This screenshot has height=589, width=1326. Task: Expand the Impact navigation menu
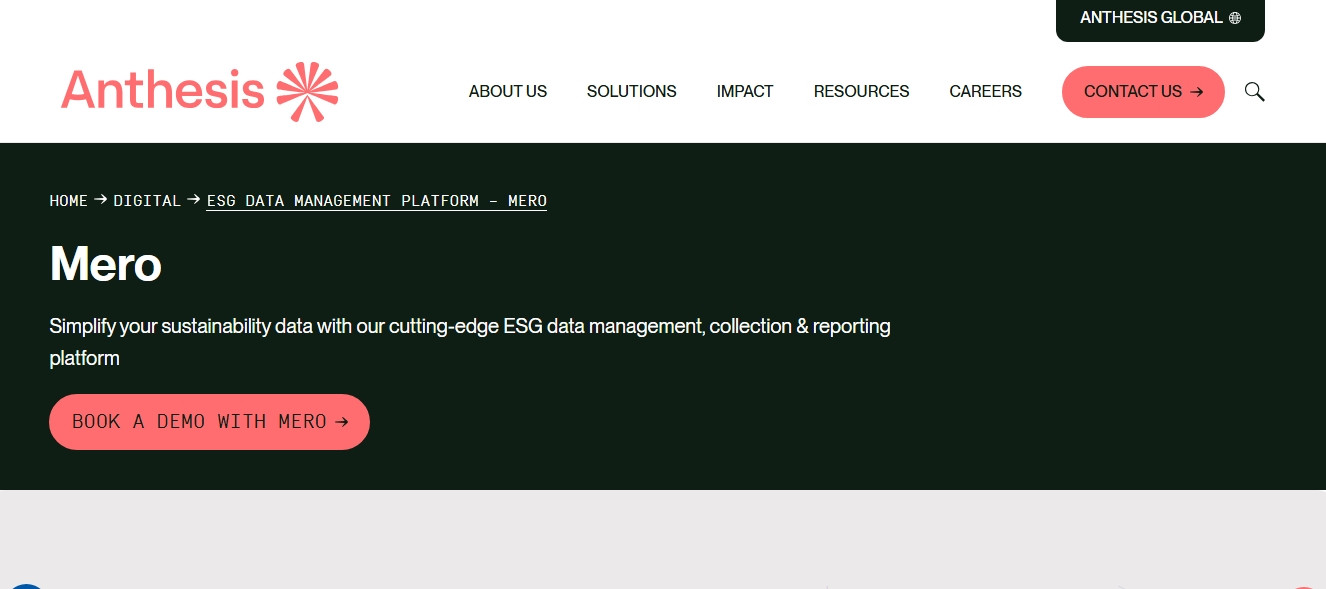[x=744, y=91]
